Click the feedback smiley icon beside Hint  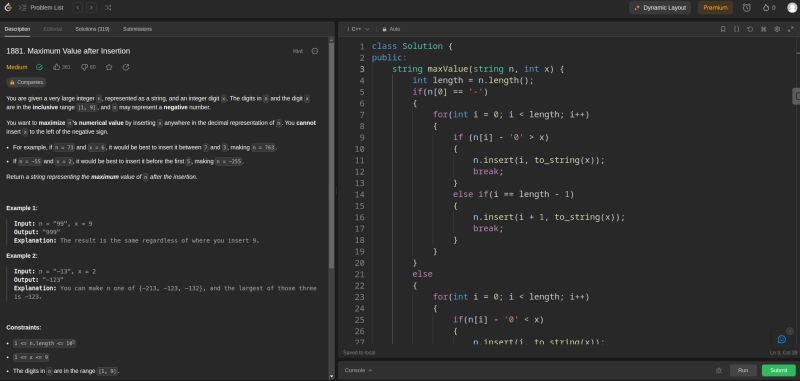315,51
